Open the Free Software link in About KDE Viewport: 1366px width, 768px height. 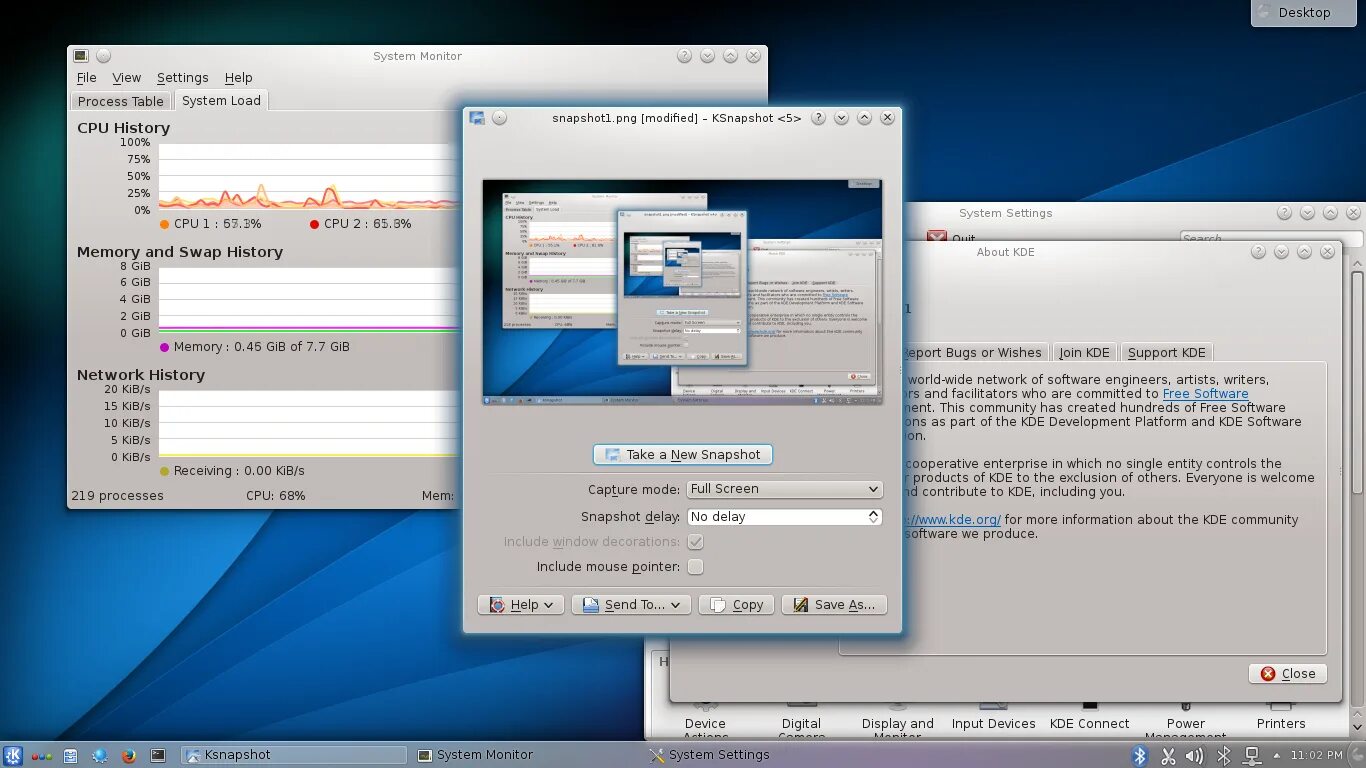pyautogui.click(x=1205, y=394)
